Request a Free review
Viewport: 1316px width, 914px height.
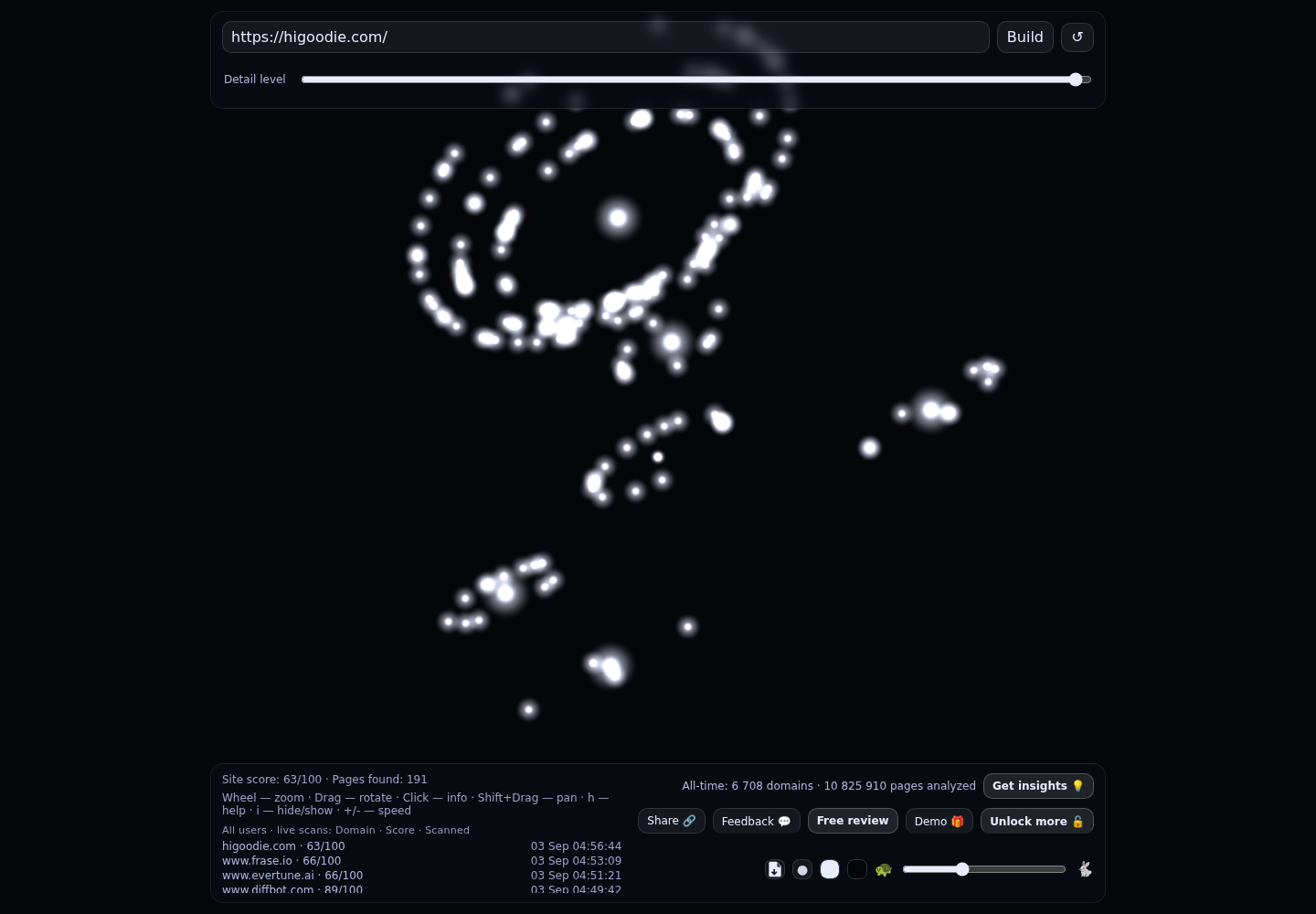853,821
